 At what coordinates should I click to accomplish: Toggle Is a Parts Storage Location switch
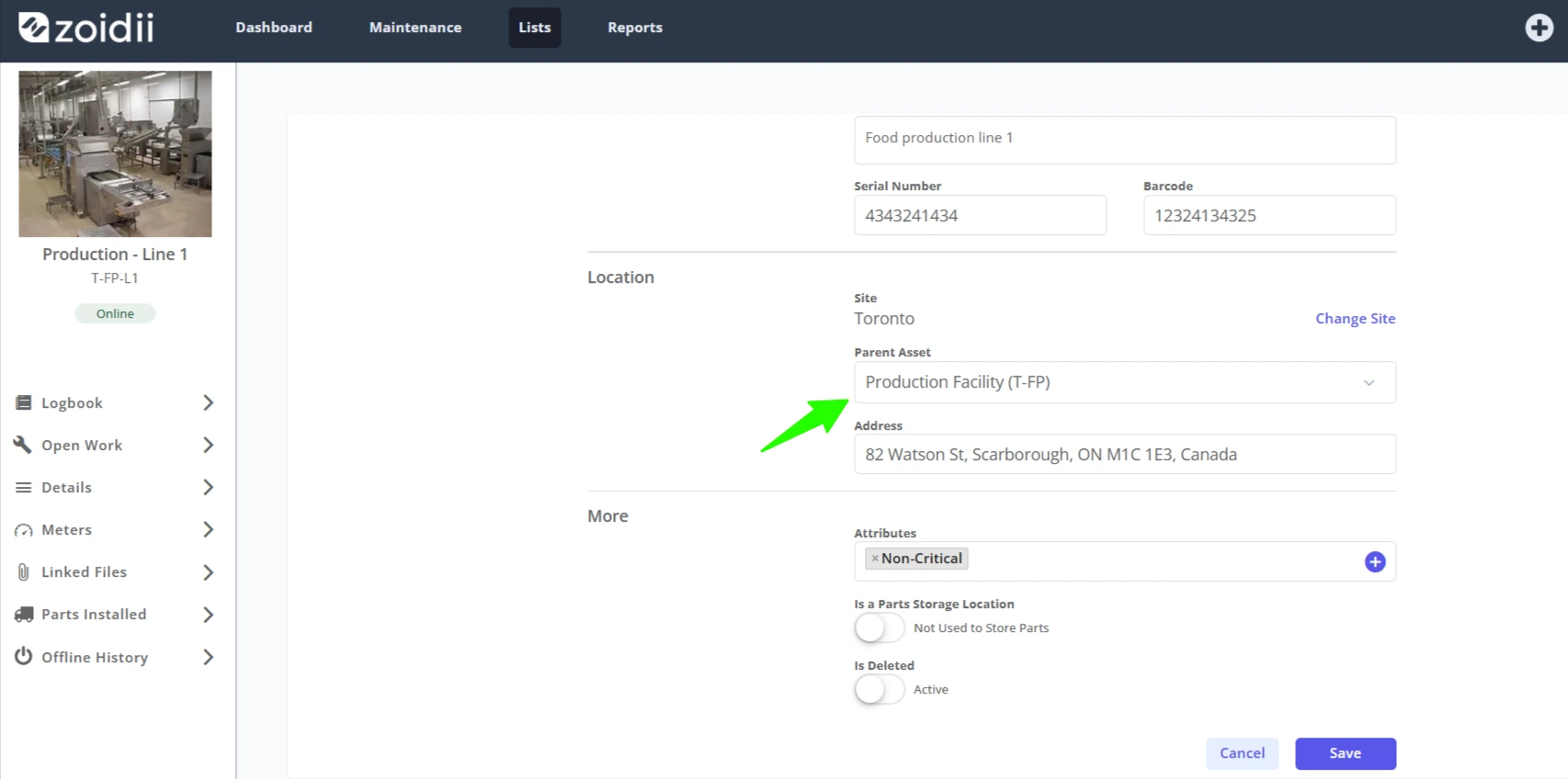(x=880, y=628)
